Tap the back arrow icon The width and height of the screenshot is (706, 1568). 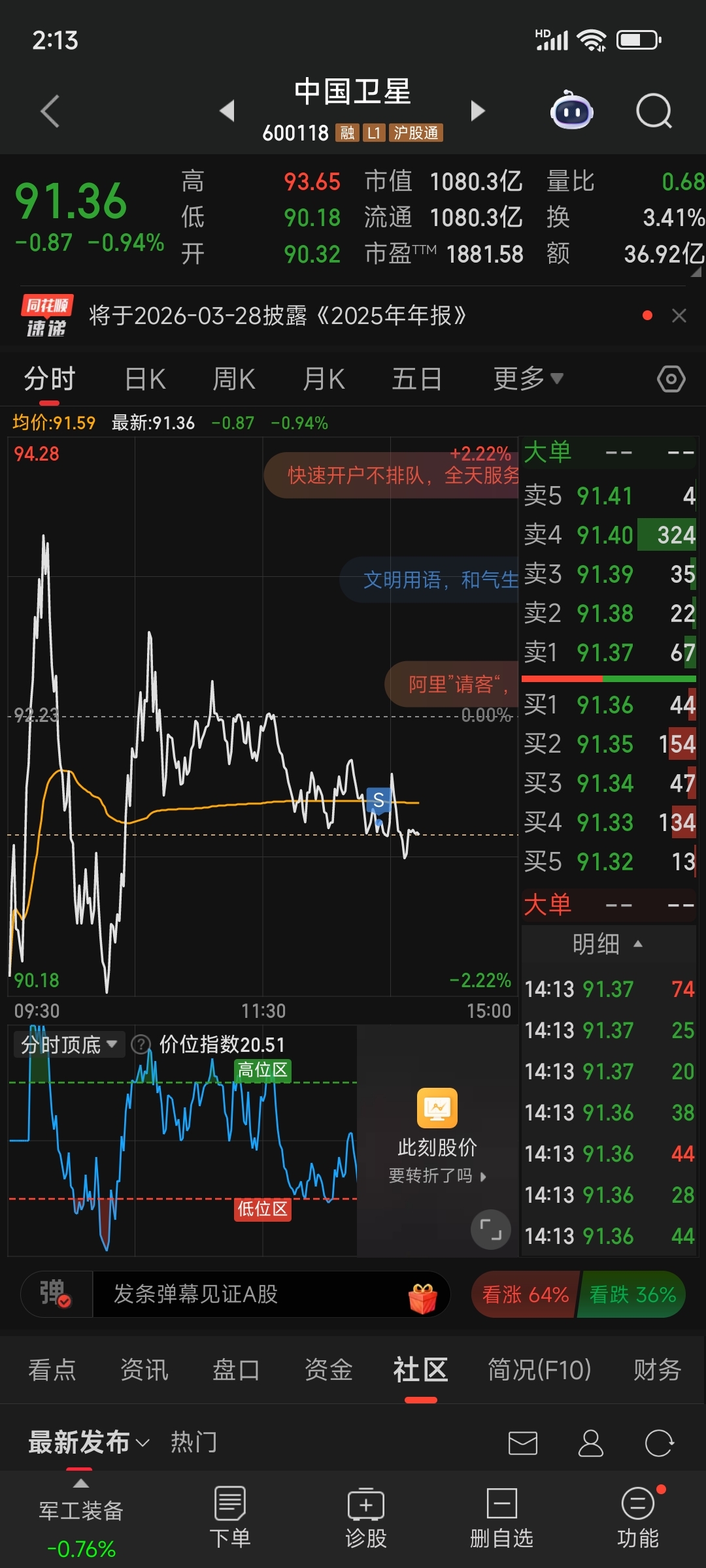(50, 111)
